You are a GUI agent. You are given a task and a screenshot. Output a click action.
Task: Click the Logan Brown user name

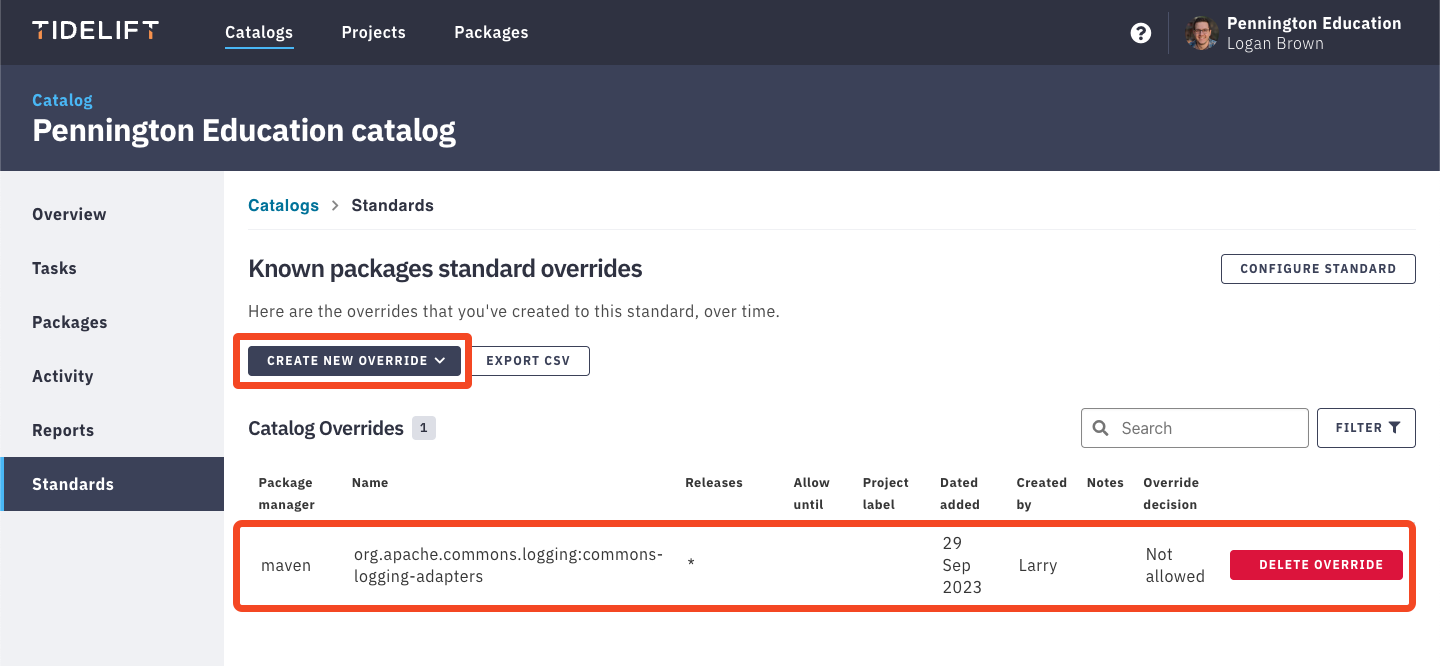click(x=1275, y=44)
